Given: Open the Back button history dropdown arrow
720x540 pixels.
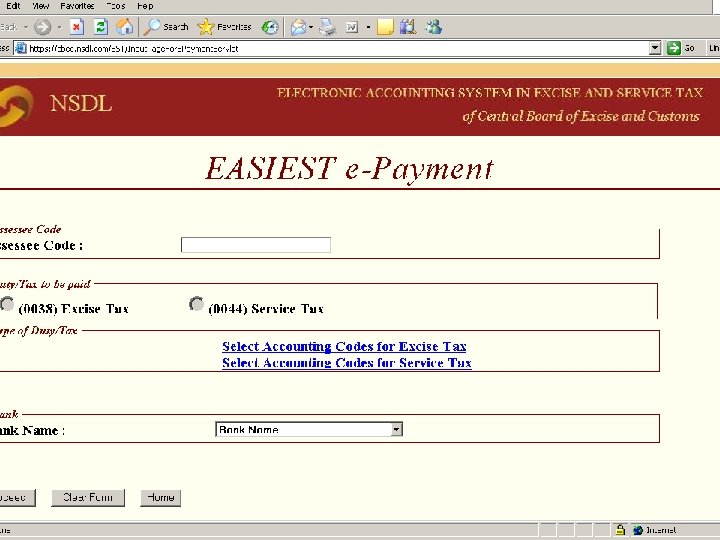Looking at the screenshot, I should pos(26,27).
